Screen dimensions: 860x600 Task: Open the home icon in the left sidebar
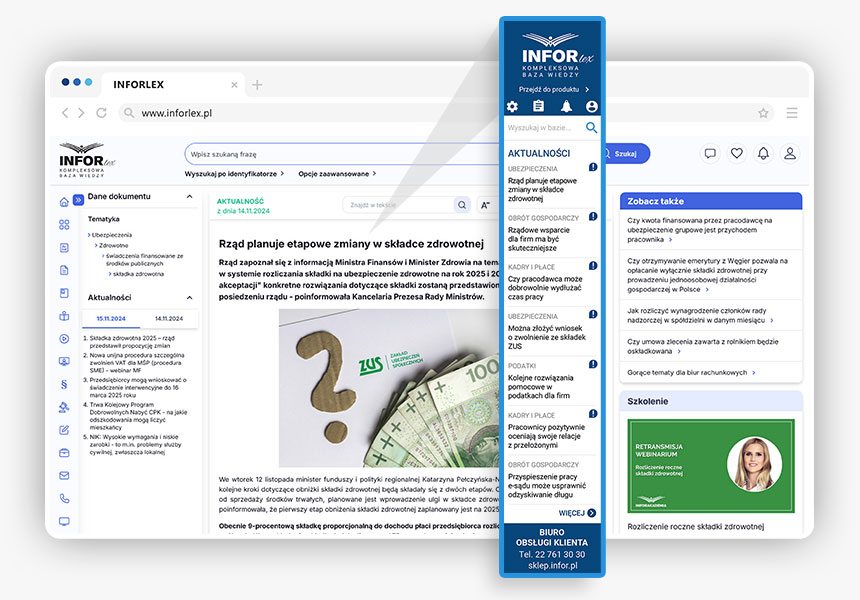tap(64, 202)
